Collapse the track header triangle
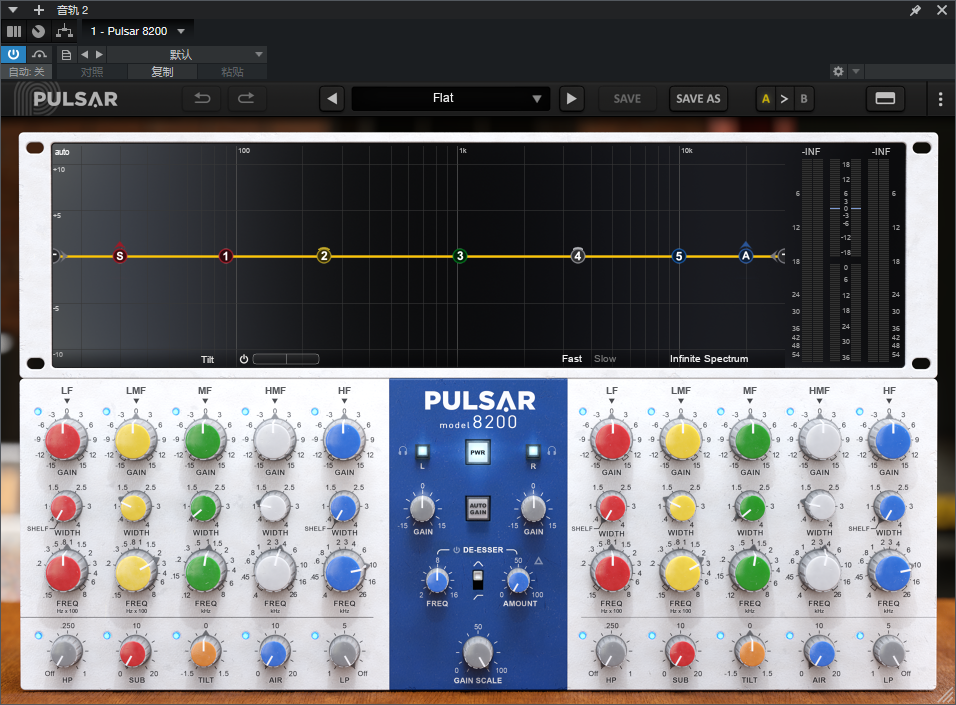The width and height of the screenshot is (956, 705). [13, 10]
